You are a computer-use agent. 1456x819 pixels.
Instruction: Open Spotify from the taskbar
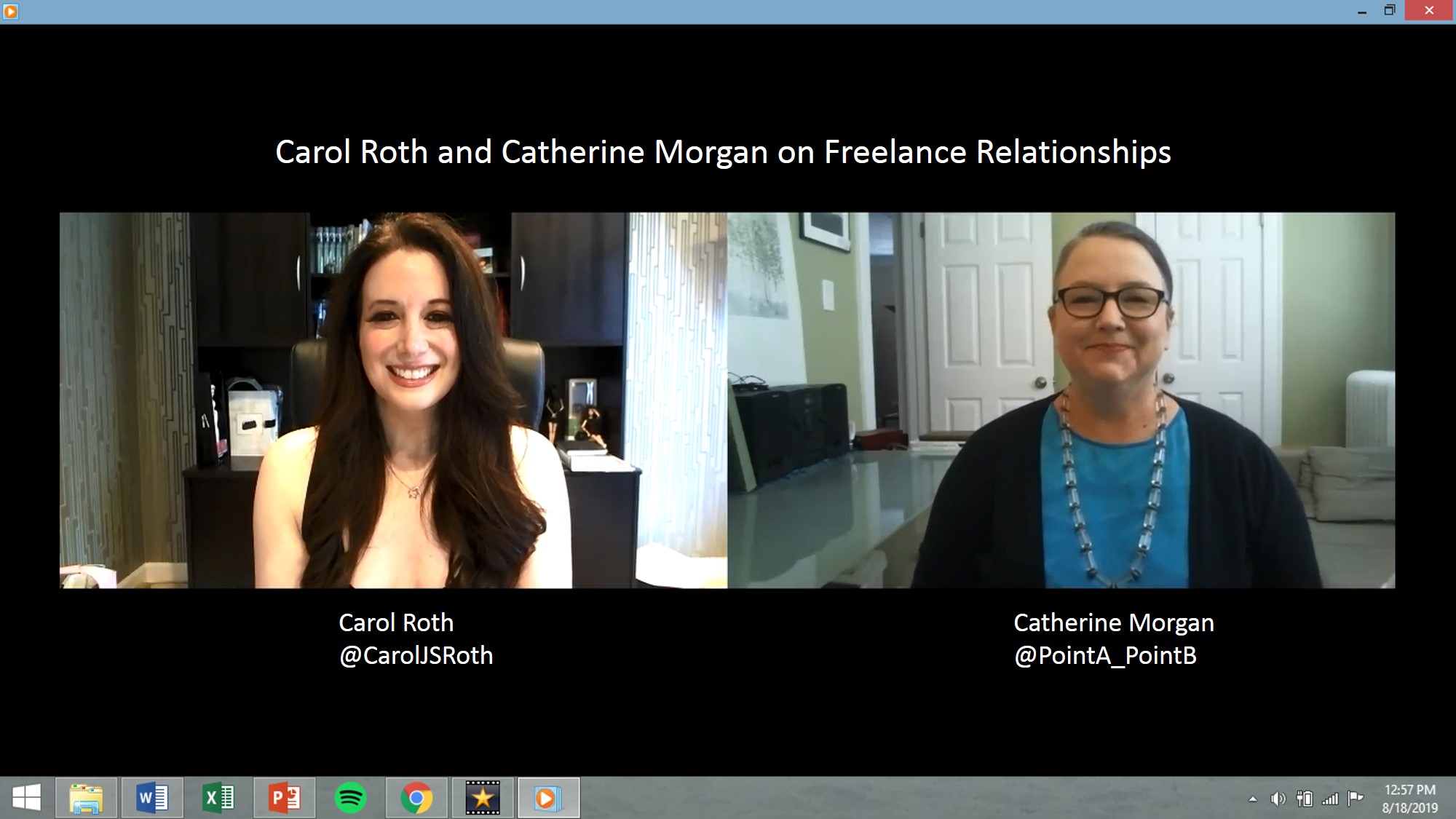click(x=350, y=798)
